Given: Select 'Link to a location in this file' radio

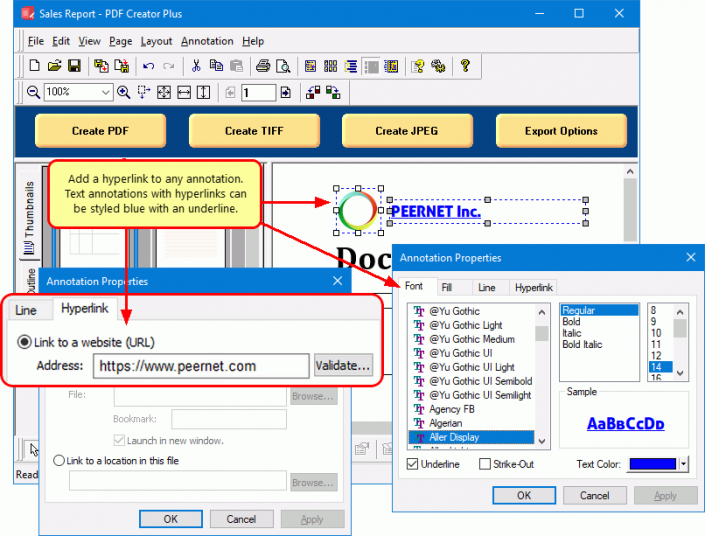Looking at the screenshot, I should click(x=59, y=460).
